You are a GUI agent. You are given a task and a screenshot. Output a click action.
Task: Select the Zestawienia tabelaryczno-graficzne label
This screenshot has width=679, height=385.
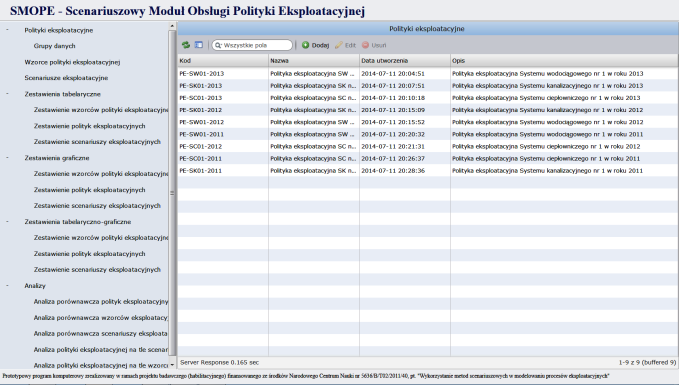(x=78, y=222)
